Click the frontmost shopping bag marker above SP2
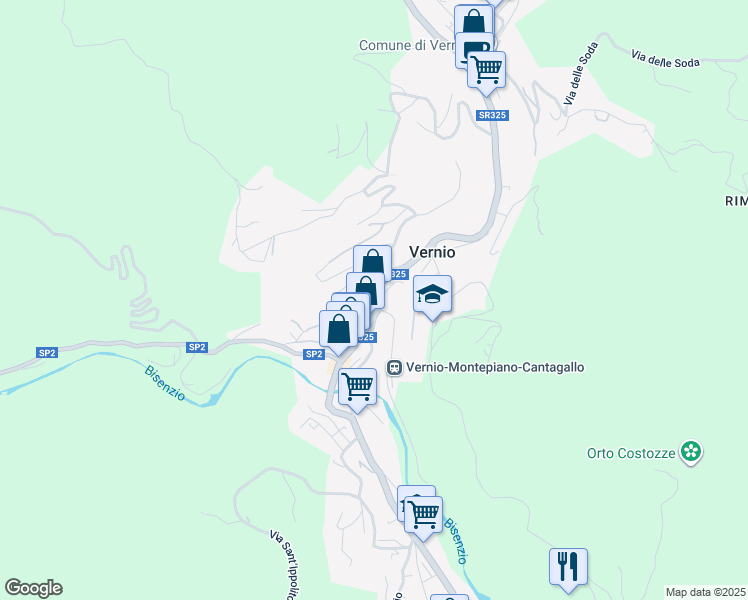 click(338, 330)
